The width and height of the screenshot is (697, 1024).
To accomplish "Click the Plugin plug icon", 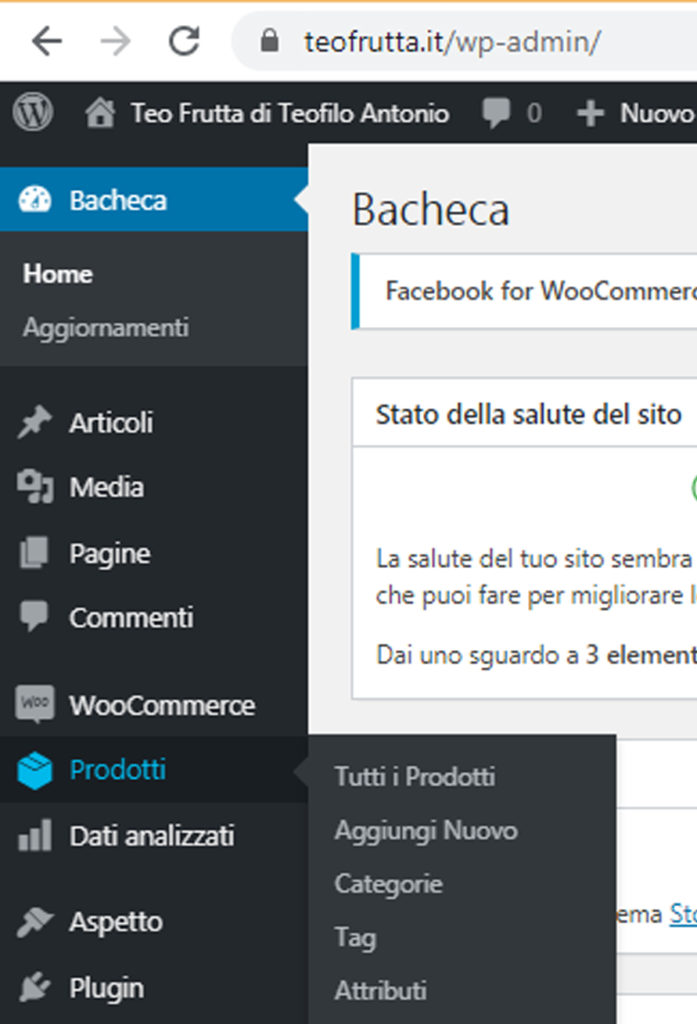I will (35, 987).
